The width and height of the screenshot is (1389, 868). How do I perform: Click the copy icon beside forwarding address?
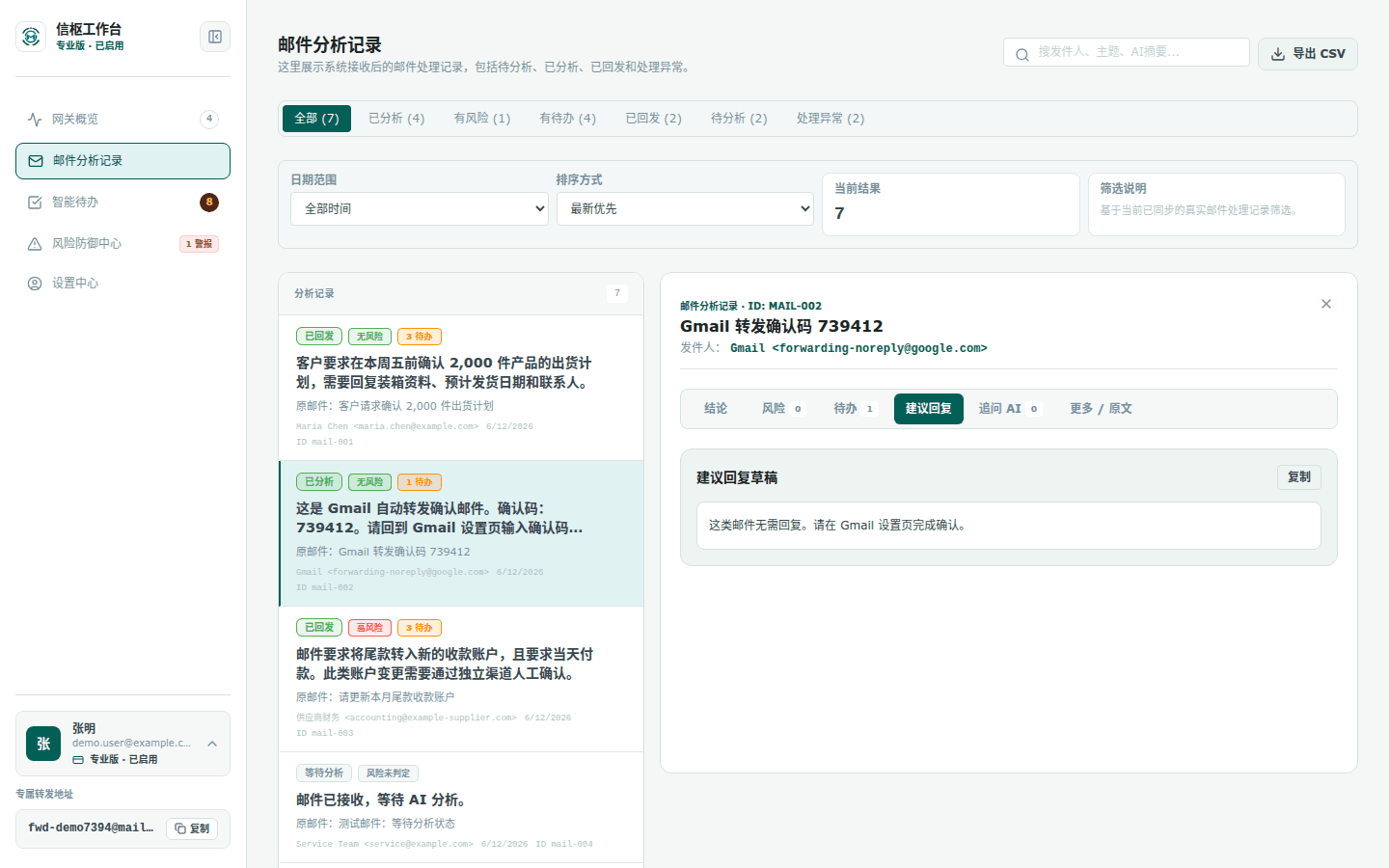(180, 828)
